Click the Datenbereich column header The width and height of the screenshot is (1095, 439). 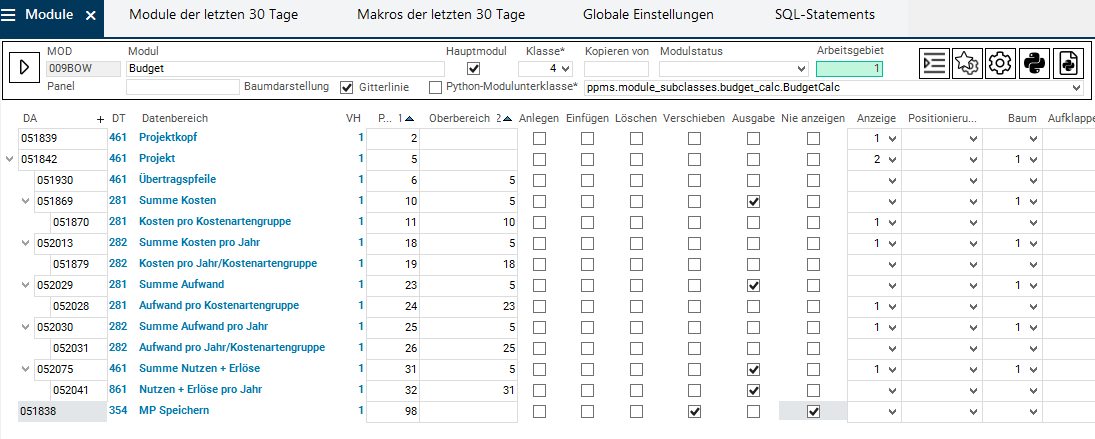(x=175, y=119)
